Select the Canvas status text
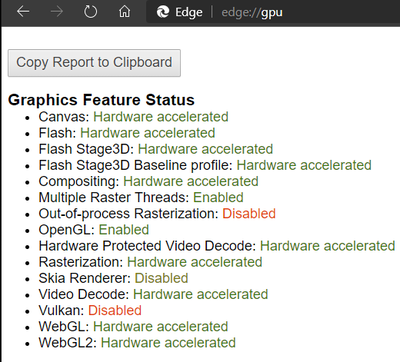The image size is (400, 362). [x=161, y=117]
